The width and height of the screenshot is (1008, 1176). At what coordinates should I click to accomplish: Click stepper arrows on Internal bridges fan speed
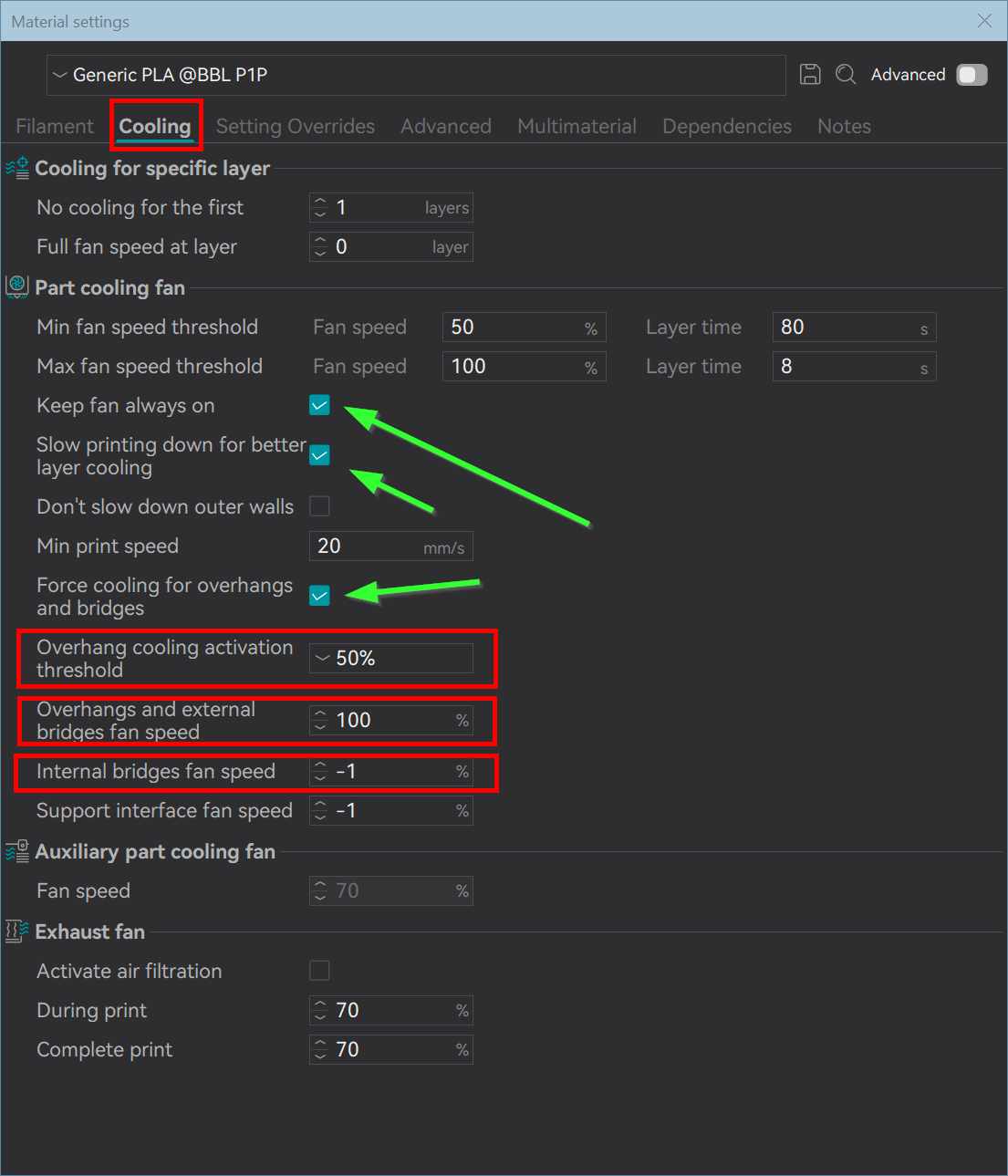pos(320,772)
